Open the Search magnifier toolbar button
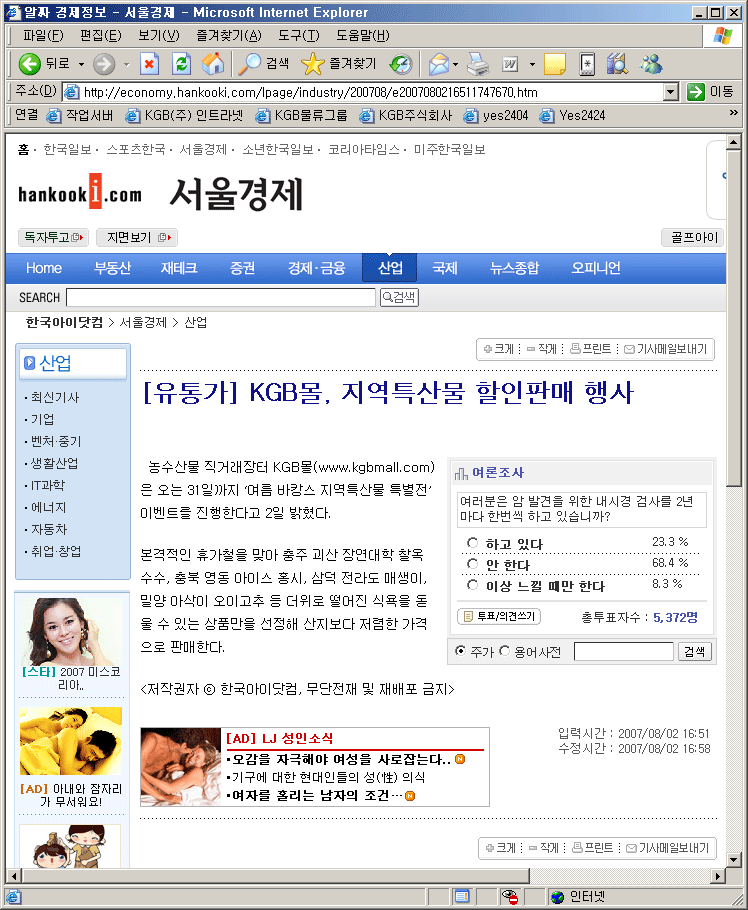Screen dimensions: 748x910 coord(263,64)
